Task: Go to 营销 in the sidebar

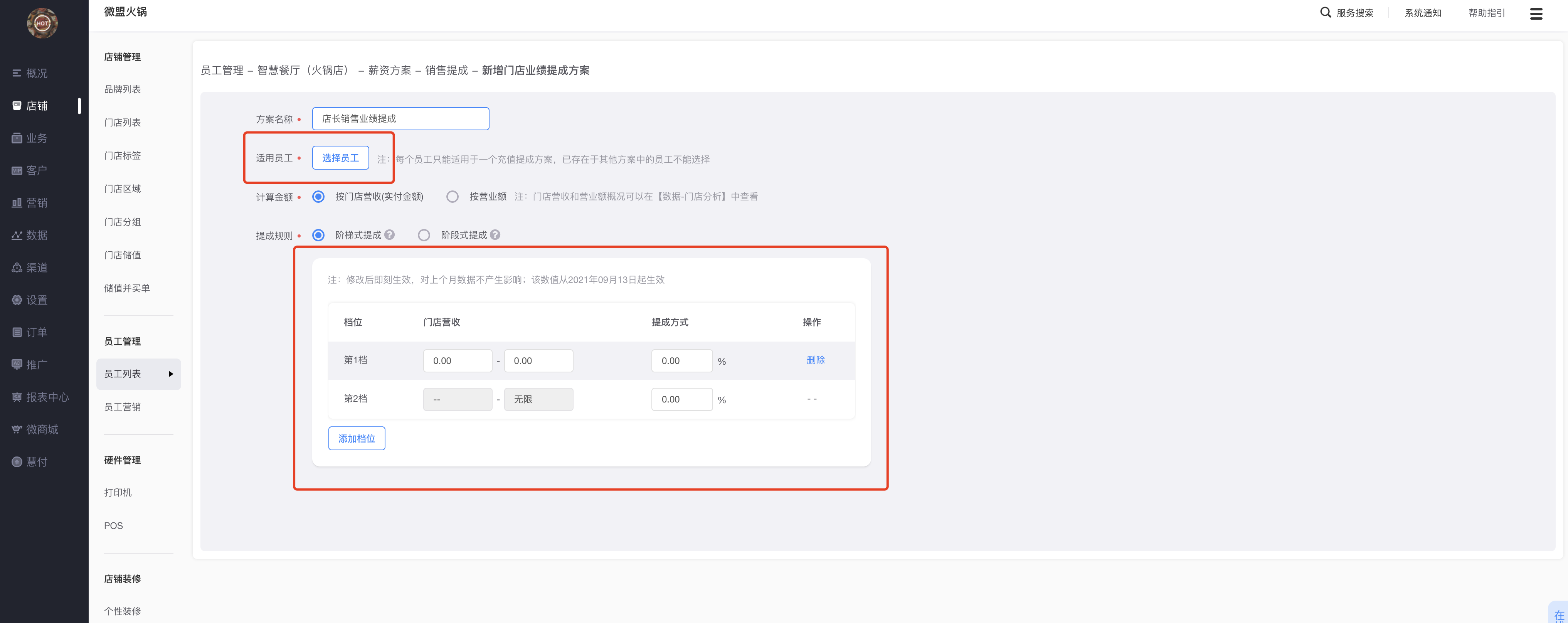Action: (37, 203)
